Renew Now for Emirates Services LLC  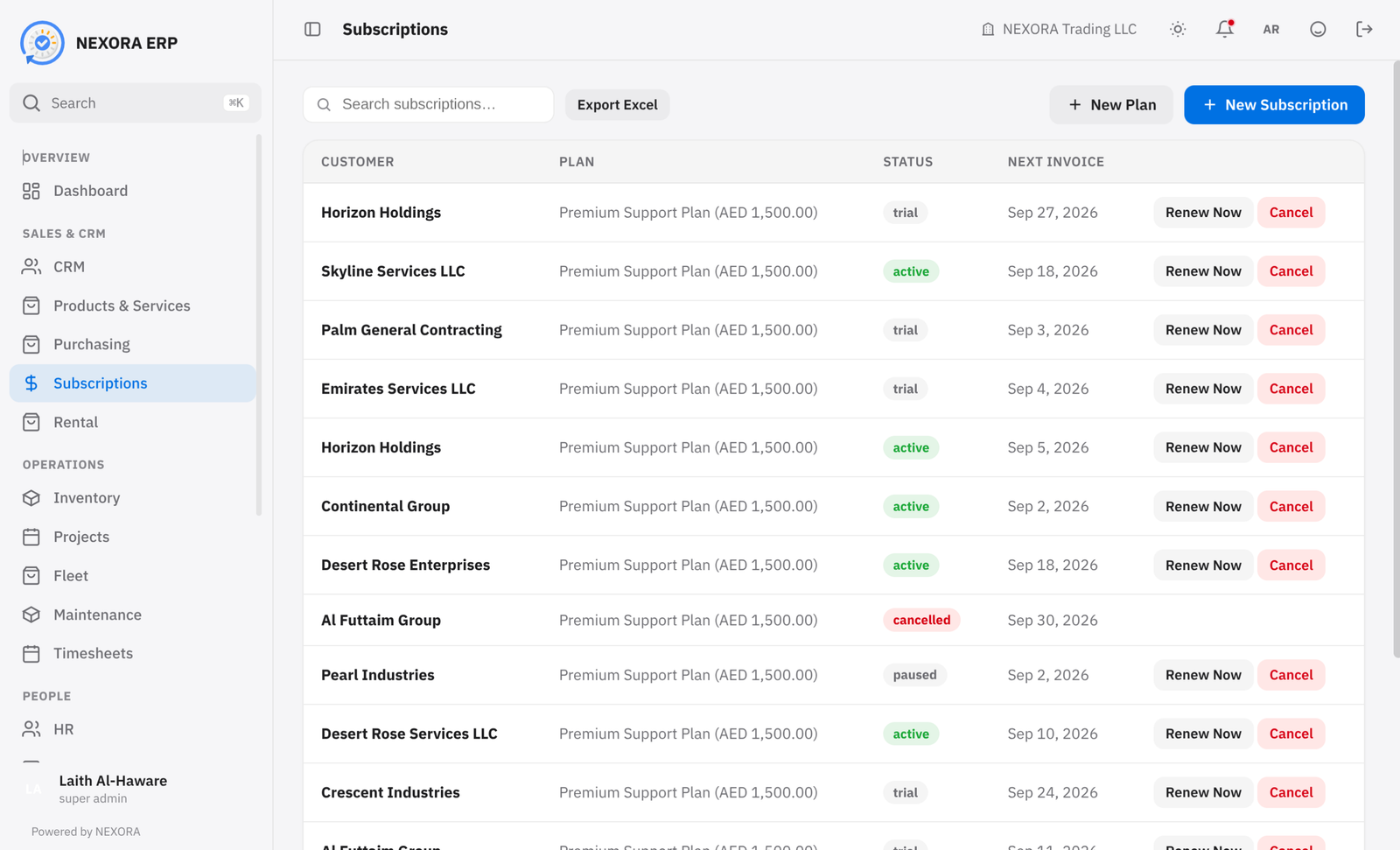[1203, 389]
